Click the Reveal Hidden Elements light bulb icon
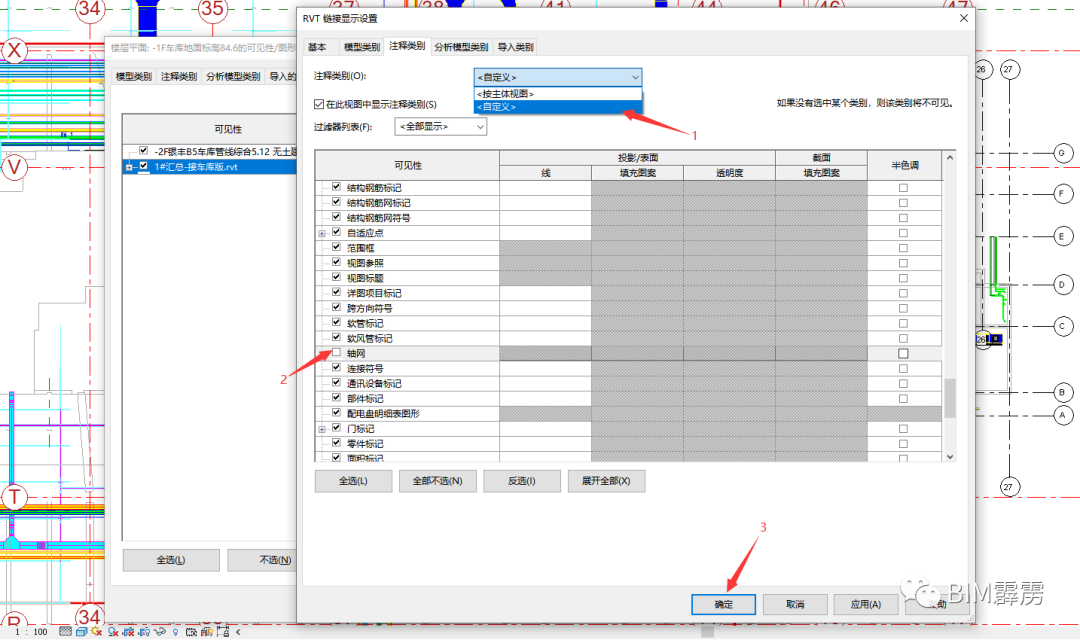Screen dimensions: 1080x640 (x=175, y=632)
